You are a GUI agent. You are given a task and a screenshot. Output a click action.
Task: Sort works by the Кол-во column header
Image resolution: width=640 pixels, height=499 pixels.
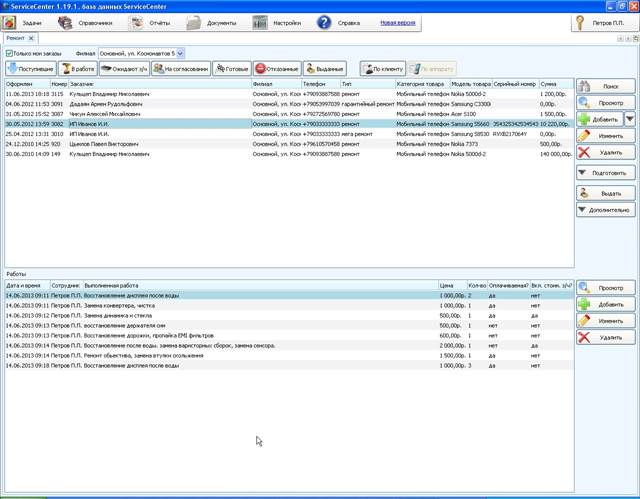[x=477, y=286]
